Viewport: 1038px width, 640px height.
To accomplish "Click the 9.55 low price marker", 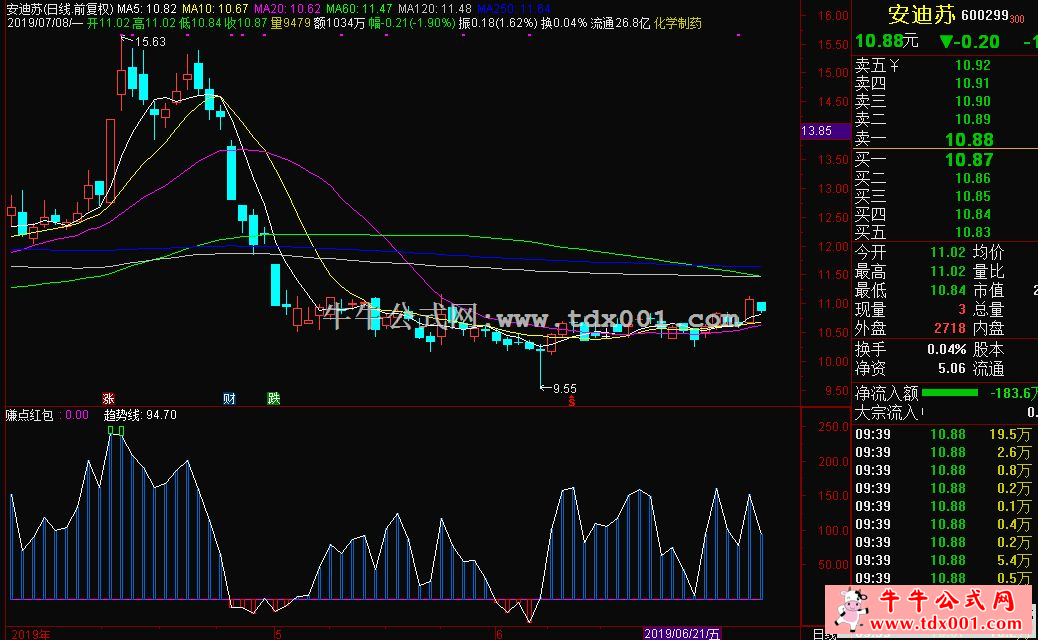I will click(x=565, y=389).
